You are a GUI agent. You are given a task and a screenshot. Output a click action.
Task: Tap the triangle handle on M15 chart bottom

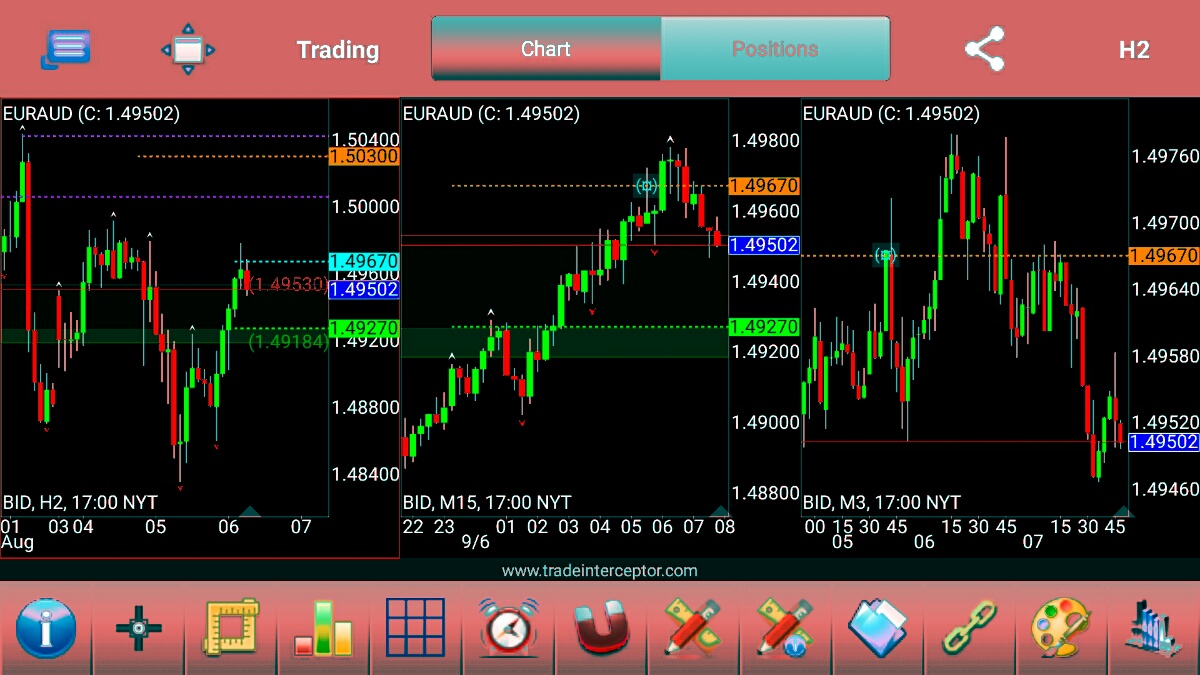tap(719, 511)
